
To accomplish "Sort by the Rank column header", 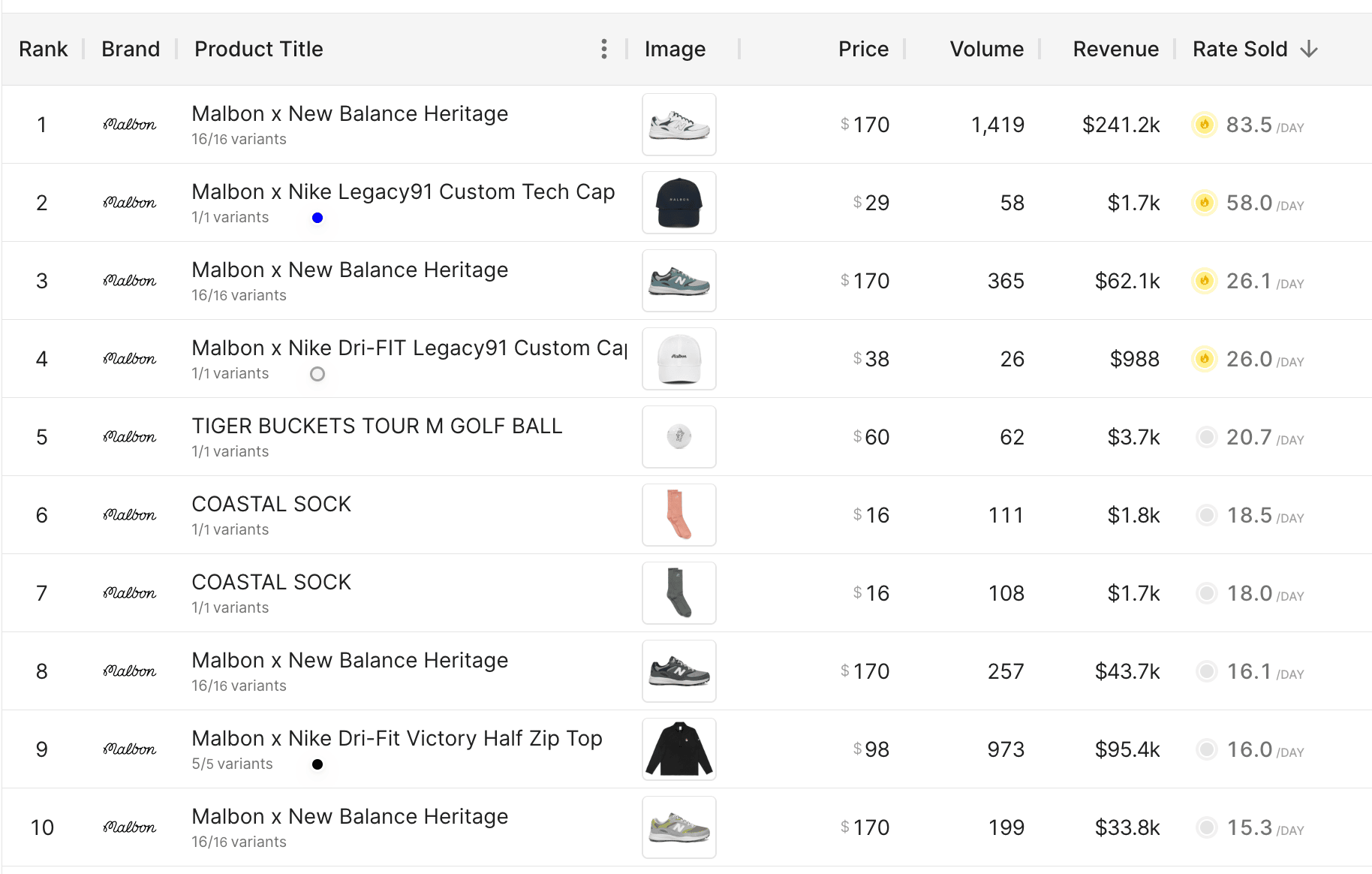I will (x=43, y=50).
